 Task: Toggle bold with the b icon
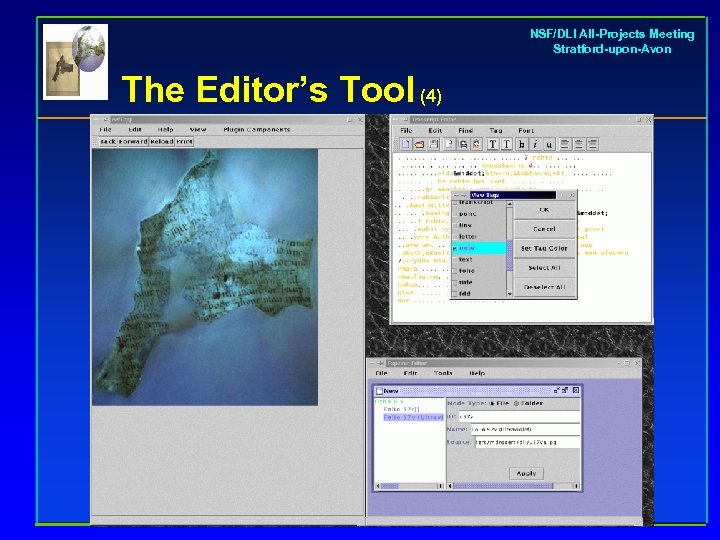pyautogui.click(x=522, y=144)
